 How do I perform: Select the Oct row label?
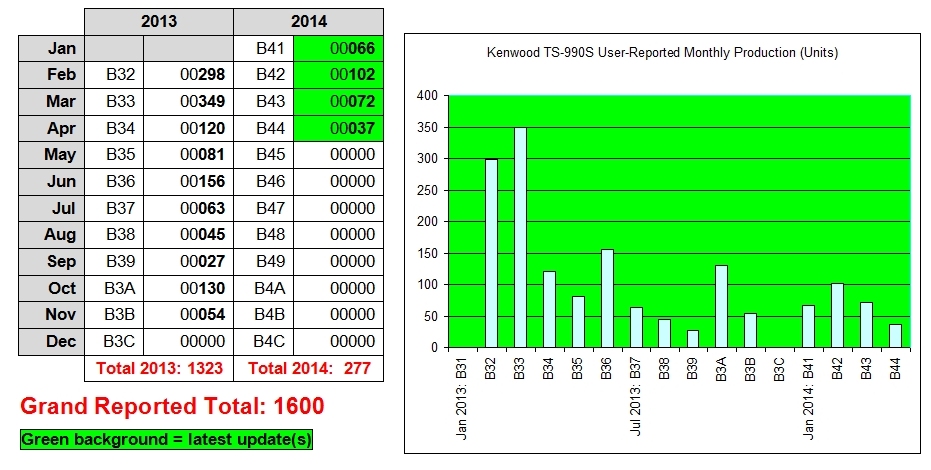pyautogui.click(x=52, y=288)
